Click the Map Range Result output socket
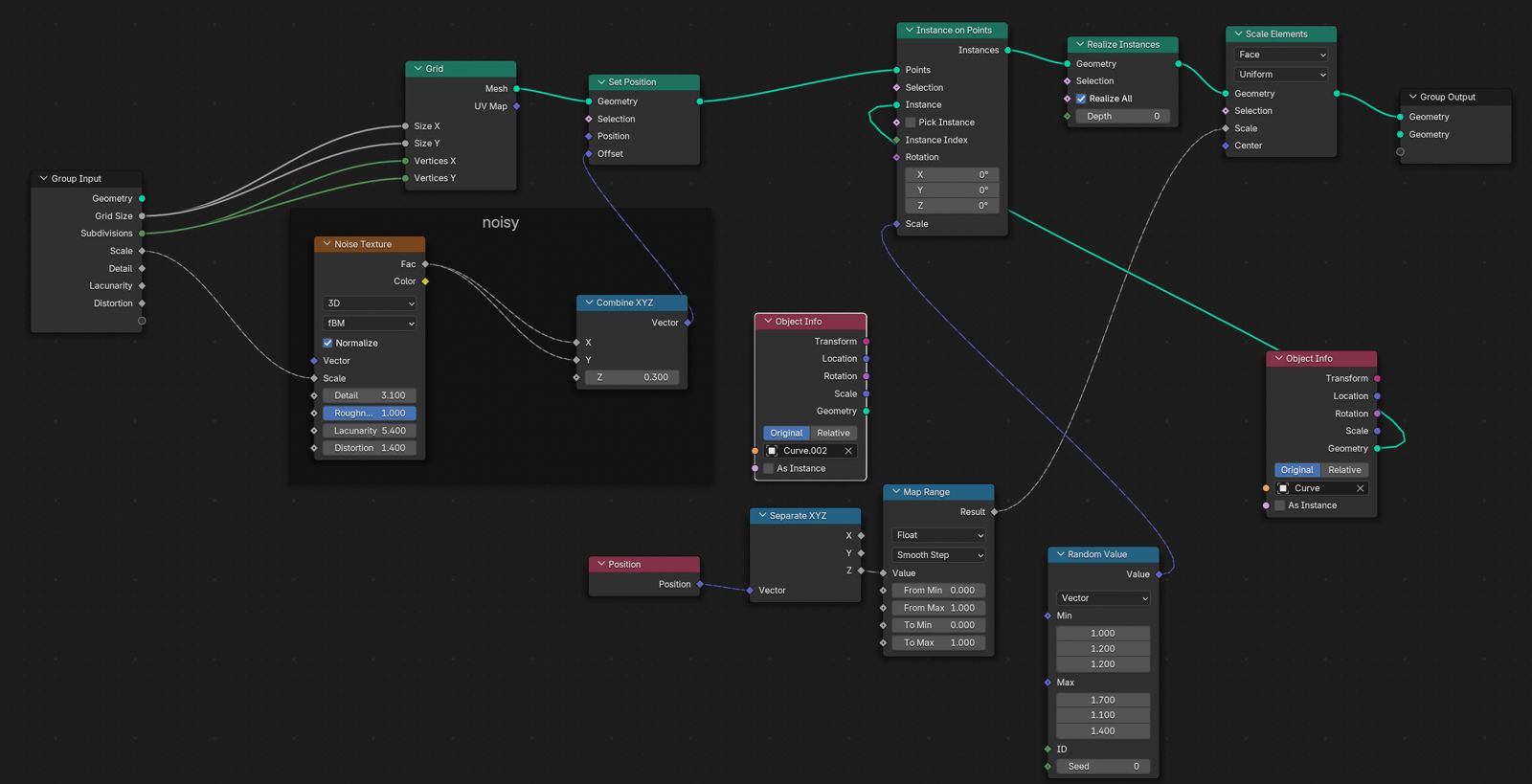Screen dimensions: 1532x784 point(994,512)
